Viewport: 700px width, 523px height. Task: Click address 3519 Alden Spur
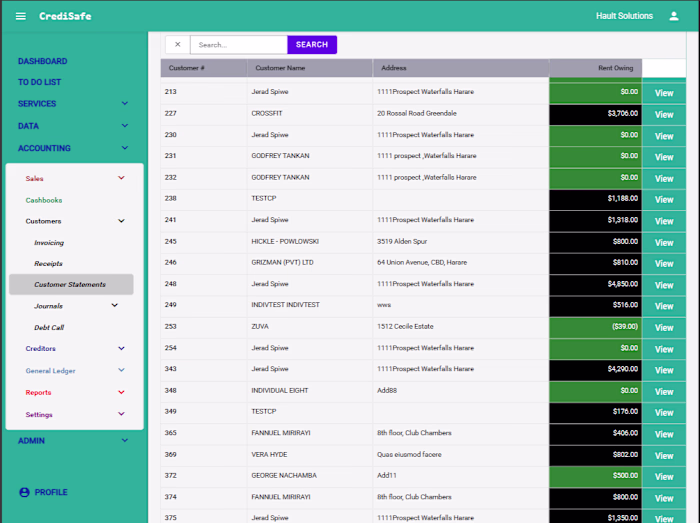click(402, 241)
